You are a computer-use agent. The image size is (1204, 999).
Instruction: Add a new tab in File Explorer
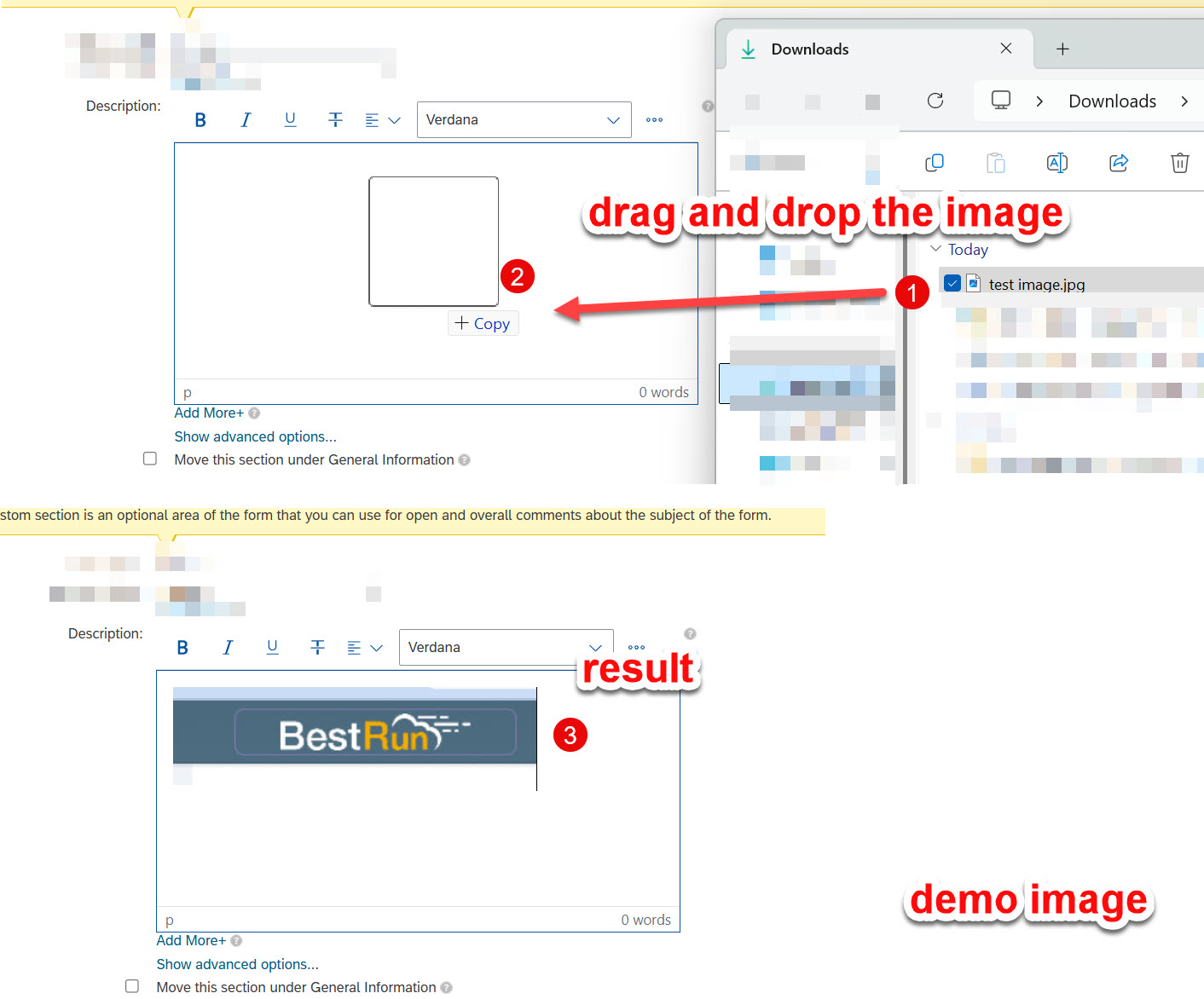1062,49
